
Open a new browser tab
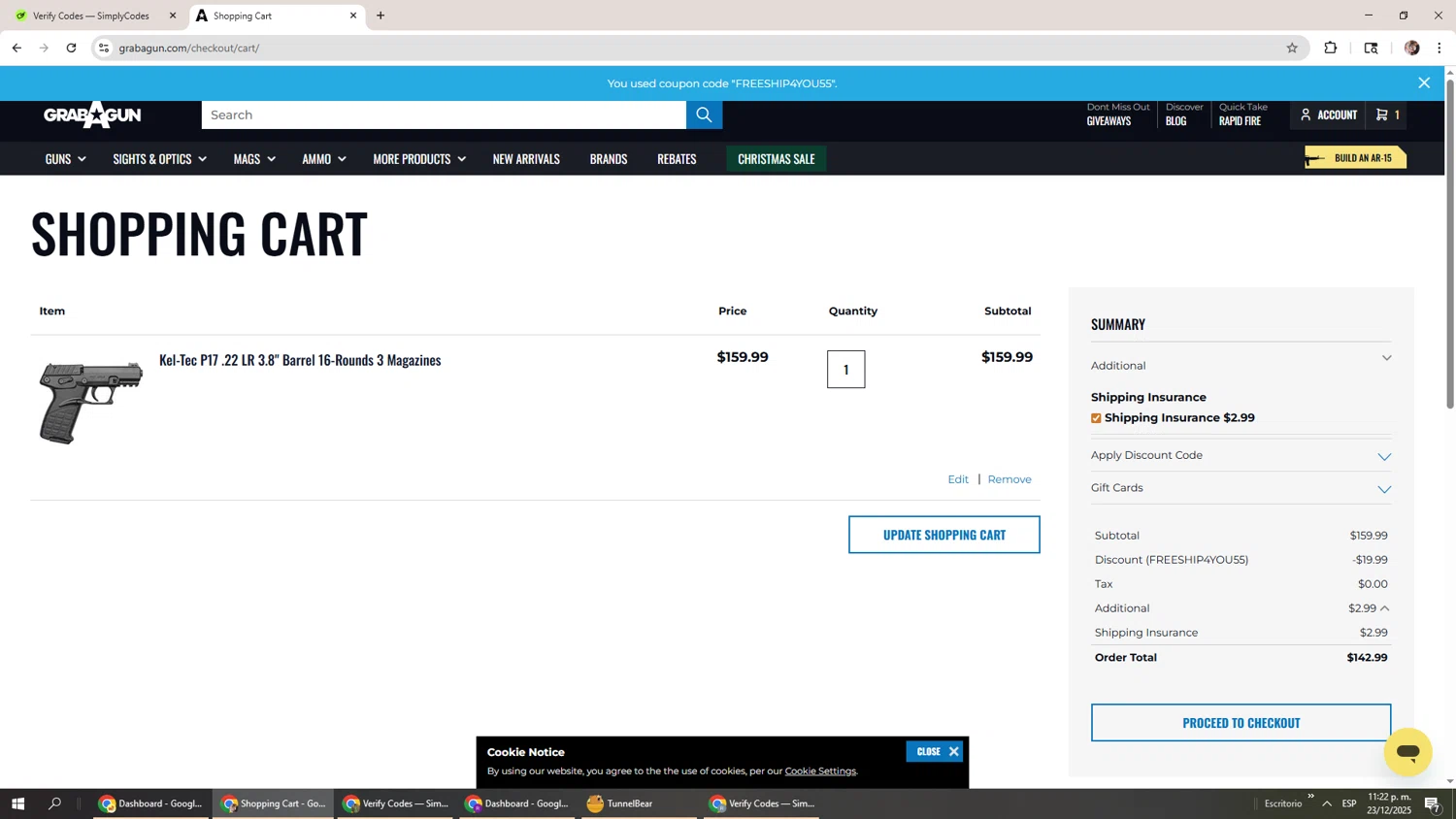[381, 16]
